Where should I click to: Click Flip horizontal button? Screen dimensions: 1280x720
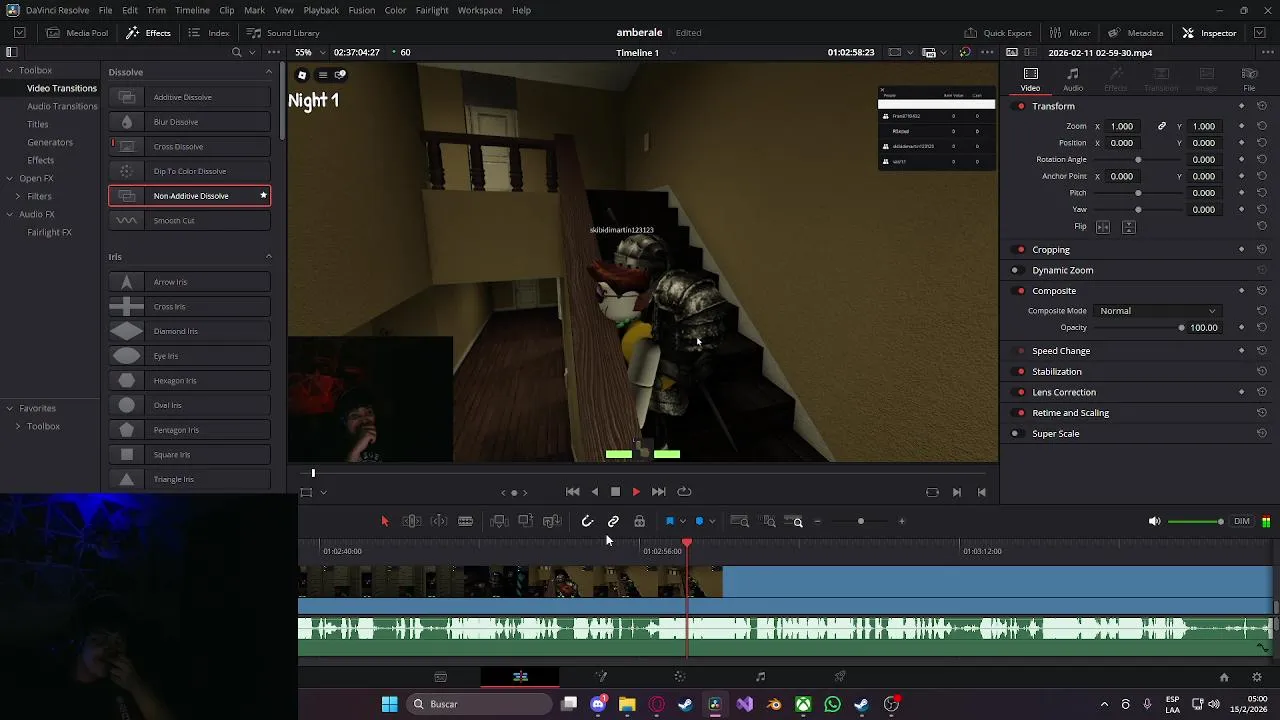[1103, 227]
